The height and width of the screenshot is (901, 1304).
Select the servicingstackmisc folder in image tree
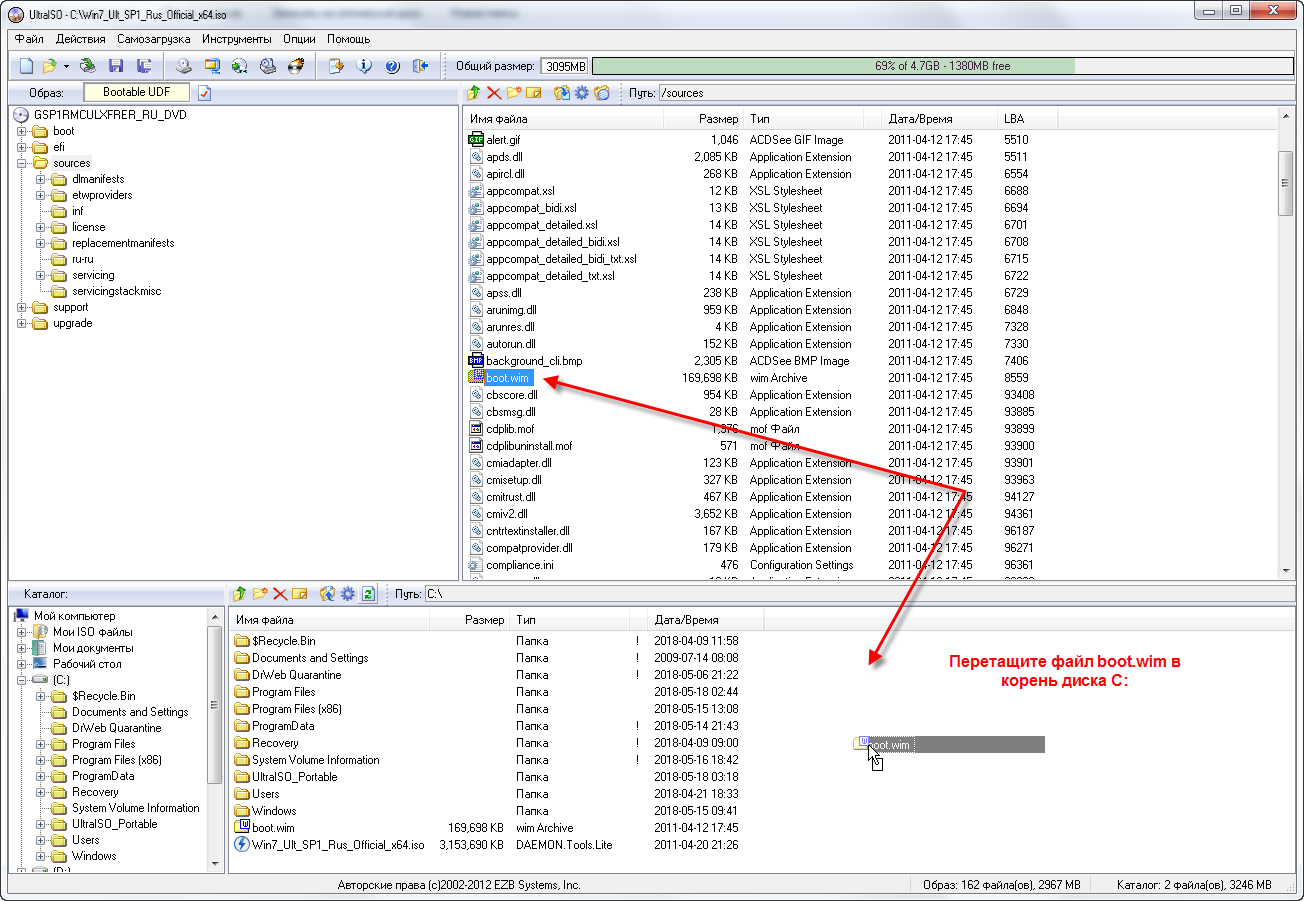[116, 291]
